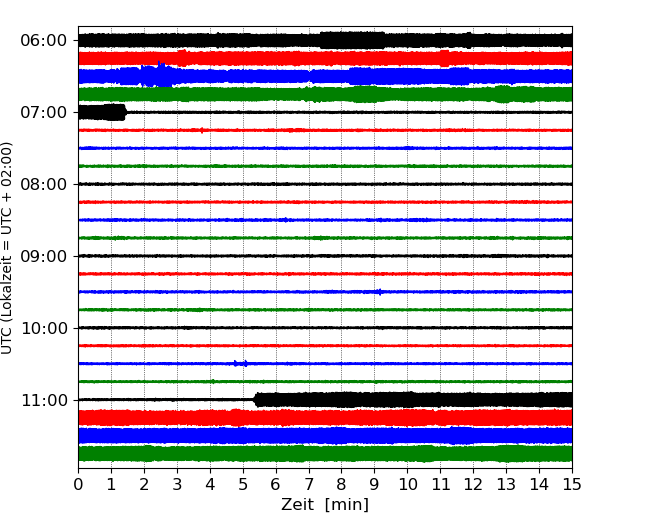This screenshot has height=520, width=650.
Task: Select the x-axis tick label 0
Action: point(78,484)
